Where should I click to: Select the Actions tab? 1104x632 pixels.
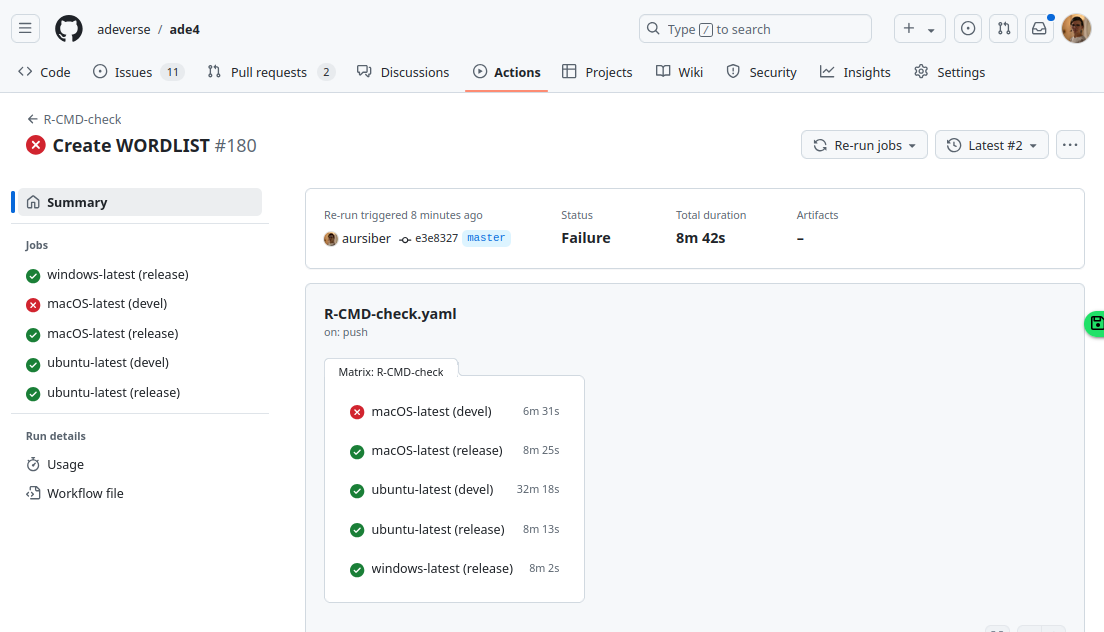pyautogui.click(x=506, y=72)
